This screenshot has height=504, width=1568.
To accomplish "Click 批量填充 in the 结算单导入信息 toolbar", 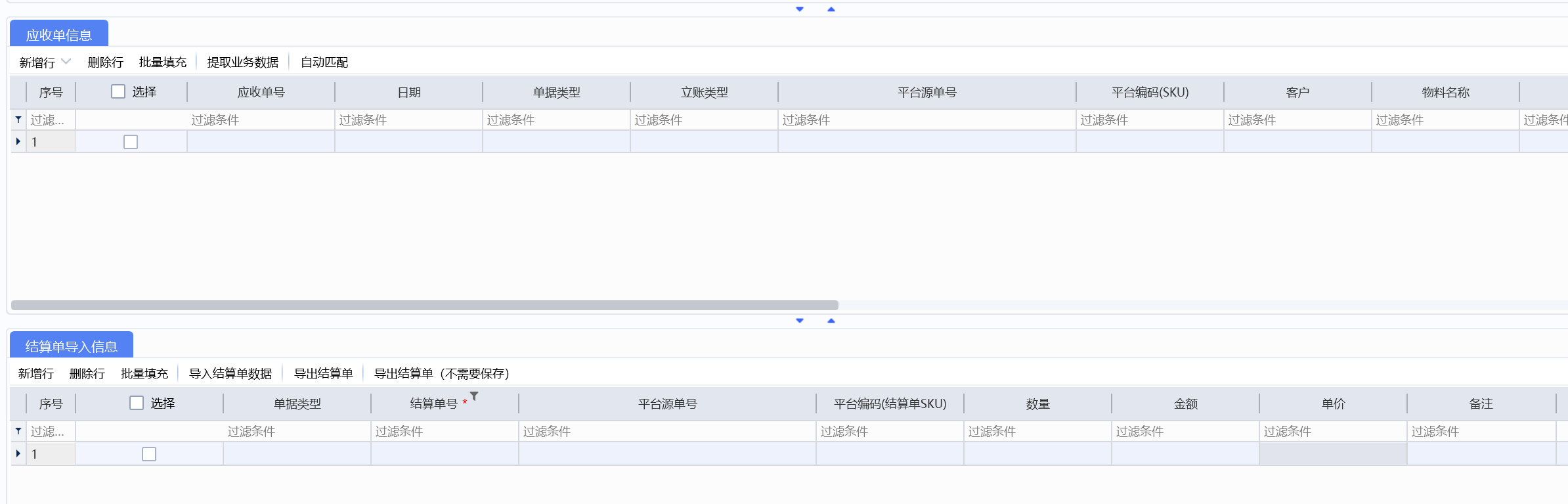I will (144, 374).
